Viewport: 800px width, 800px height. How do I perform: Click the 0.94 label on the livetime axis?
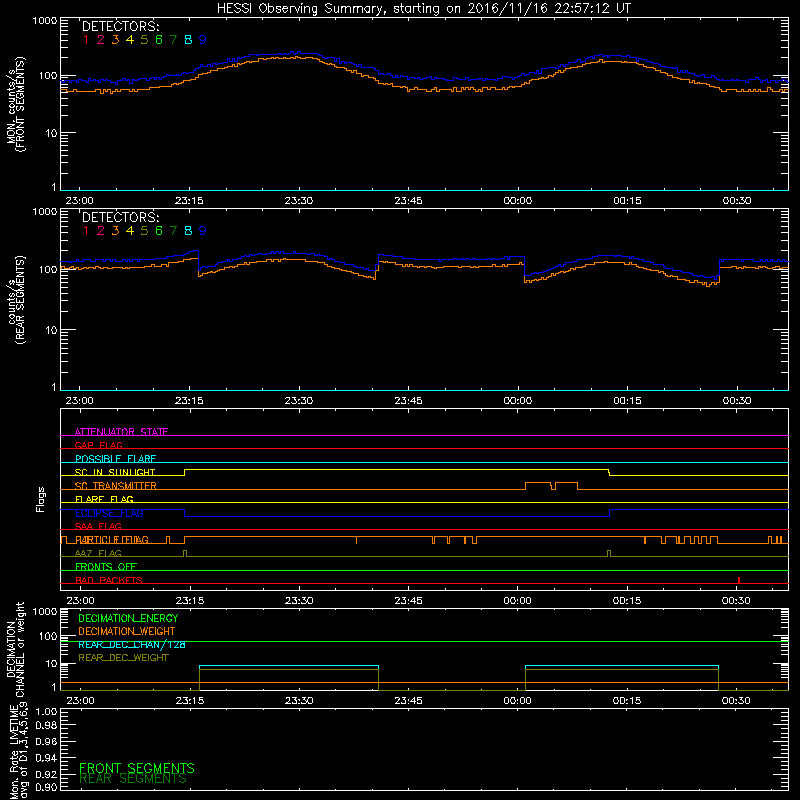pos(46,758)
